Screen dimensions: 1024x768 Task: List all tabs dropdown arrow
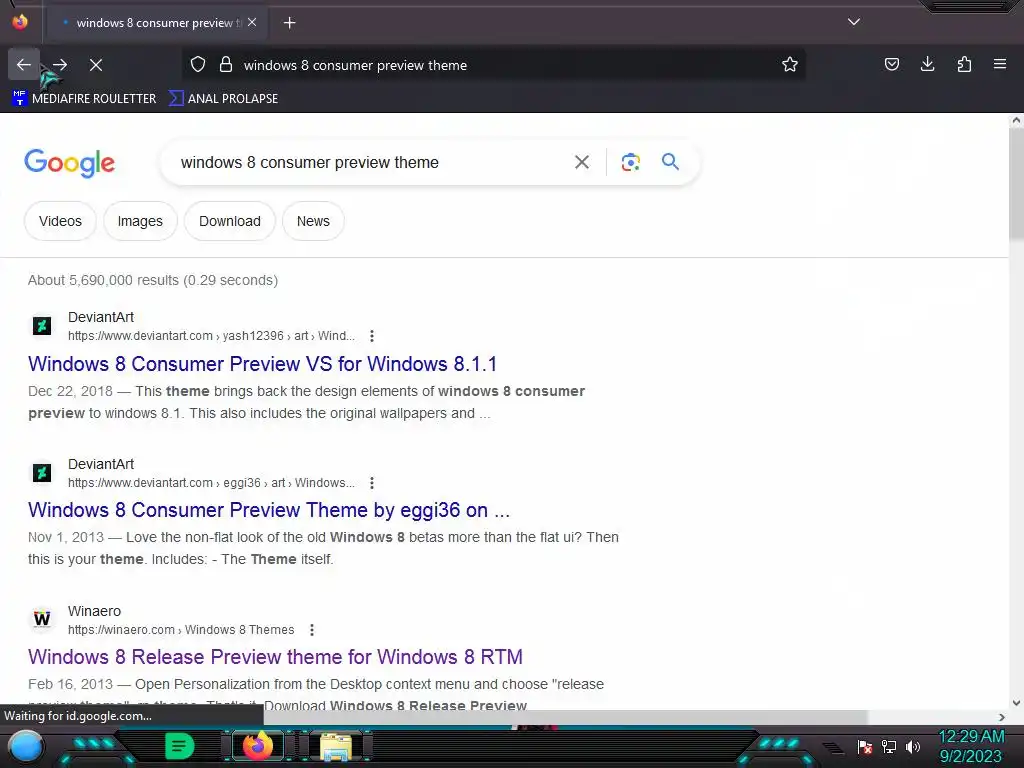[854, 22]
